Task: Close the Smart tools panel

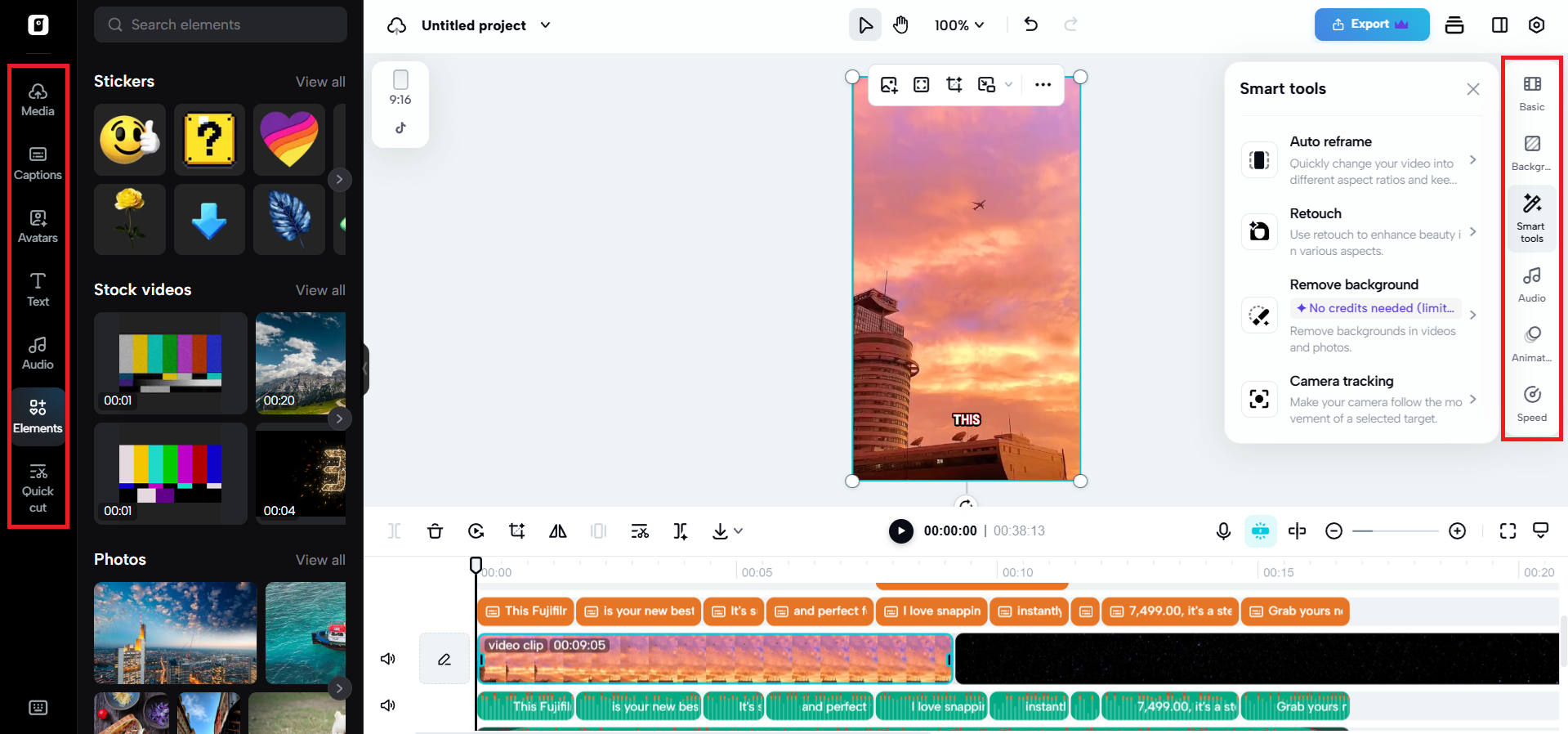Action: click(x=1472, y=89)
